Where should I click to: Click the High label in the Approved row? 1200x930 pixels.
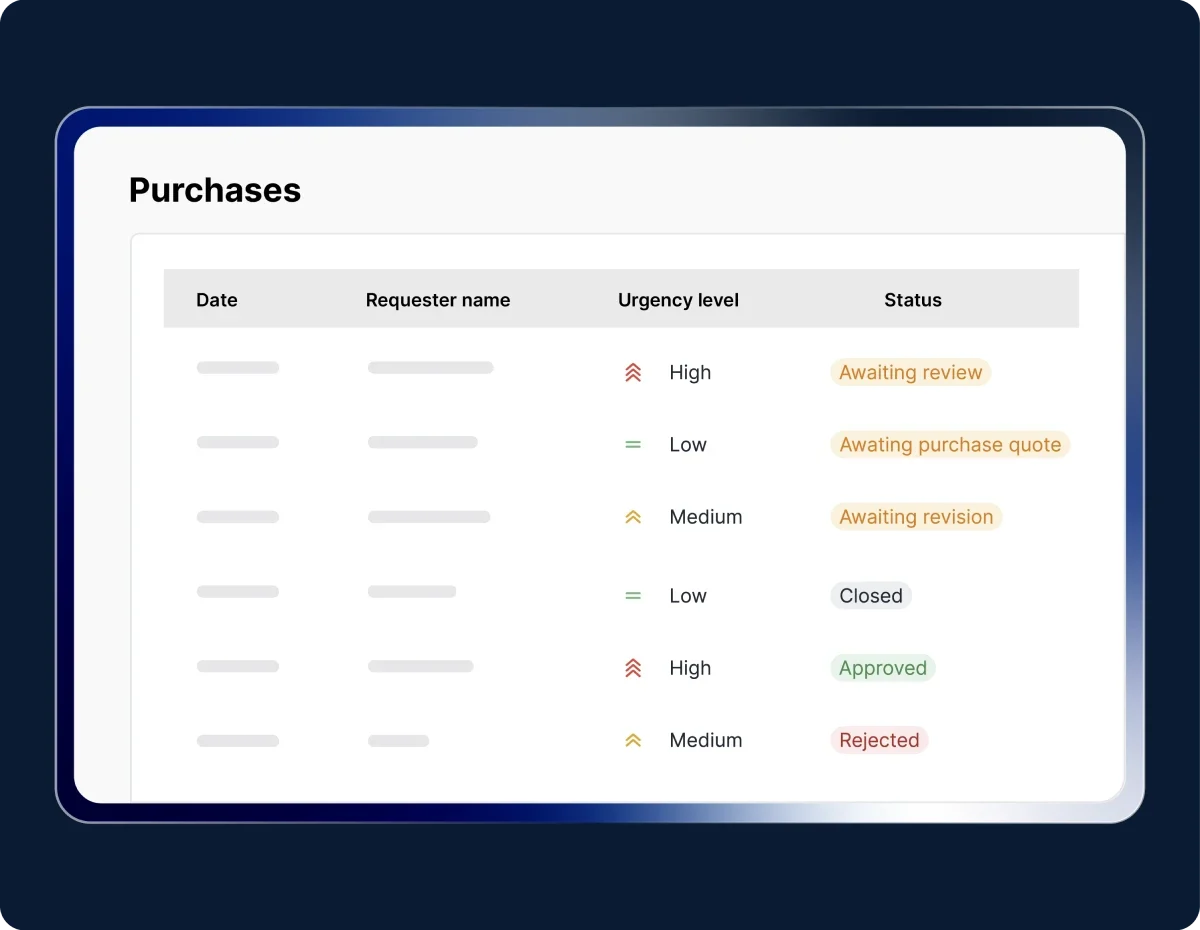coord(690,668)
